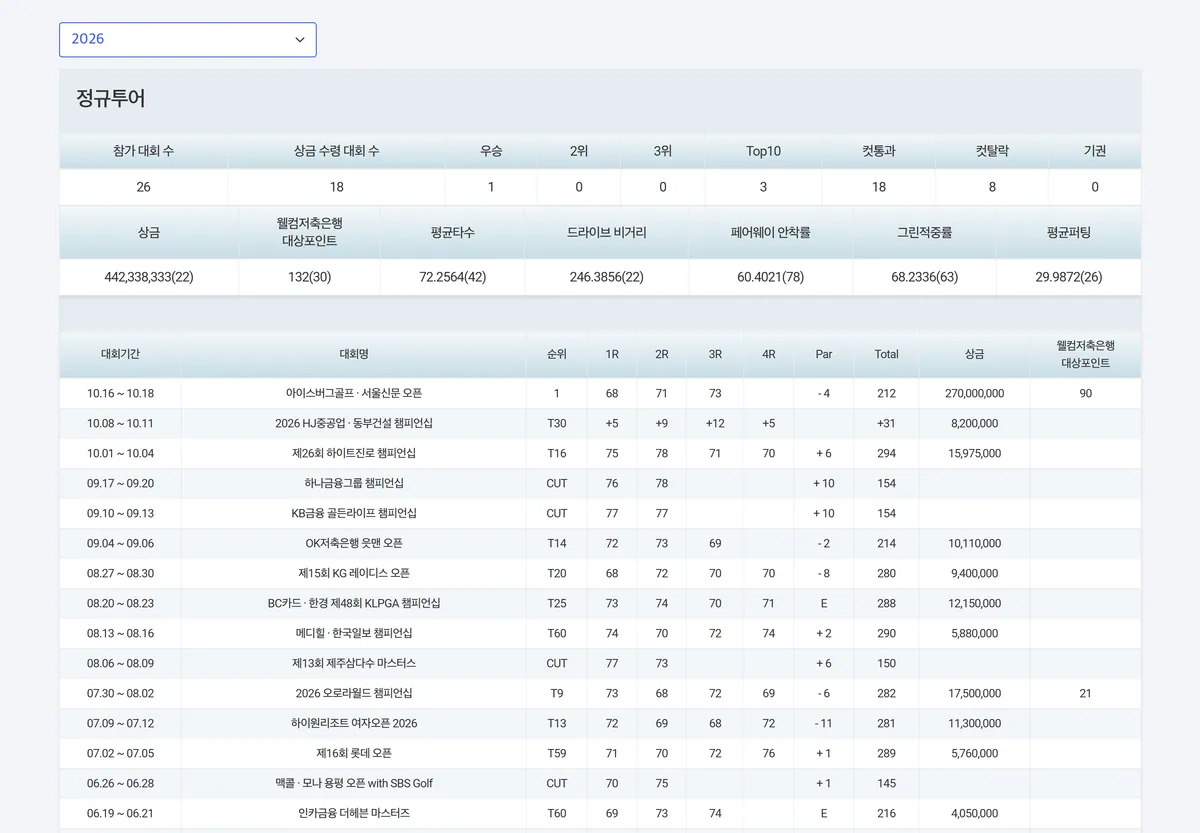The image size is (1200, 833).
Task: Click the prize amount 12,150,000
Action: (x=975, y=604)
